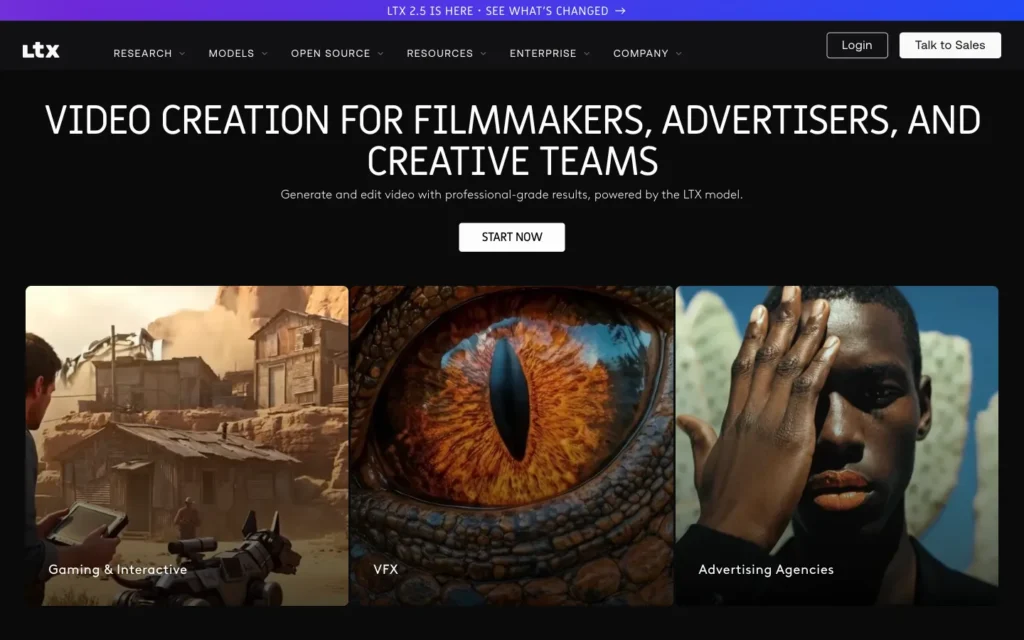Click the Talk to Sales button
This screenshot has height=640, width=1024.
(x=950, y=45)
